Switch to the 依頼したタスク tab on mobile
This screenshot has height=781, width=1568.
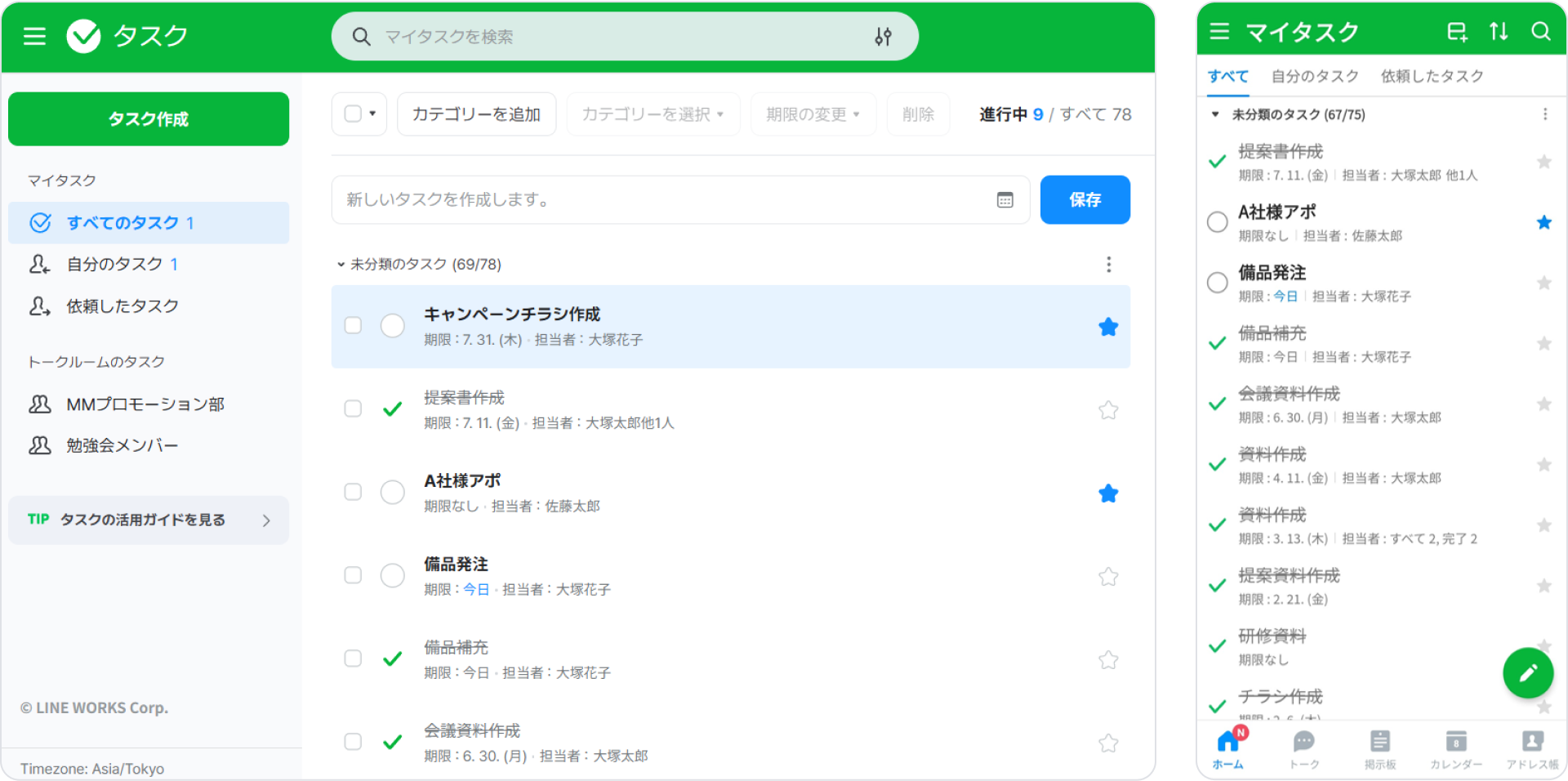1432,76
